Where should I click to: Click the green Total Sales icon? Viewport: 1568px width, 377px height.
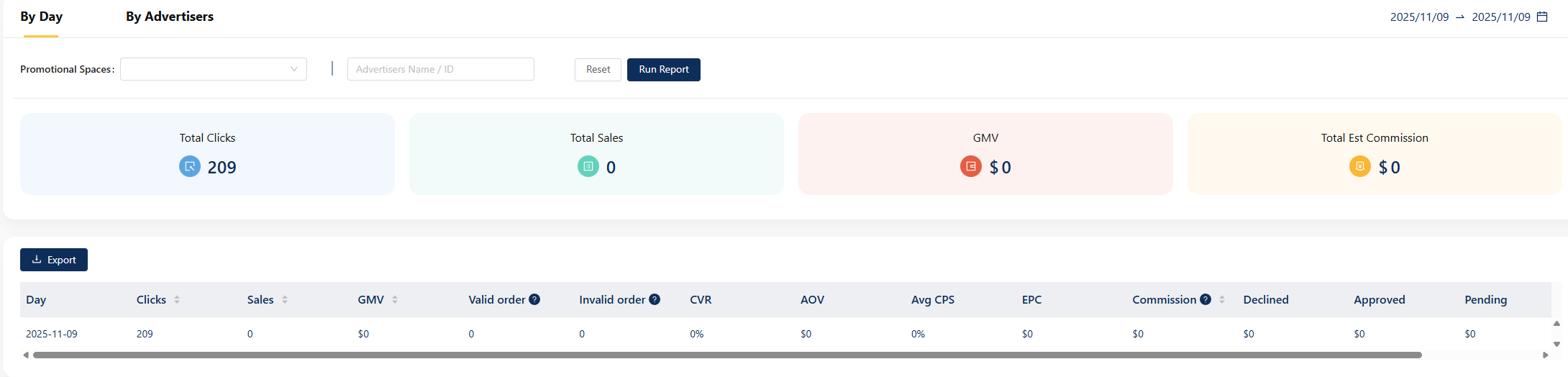tap(588, 167)
